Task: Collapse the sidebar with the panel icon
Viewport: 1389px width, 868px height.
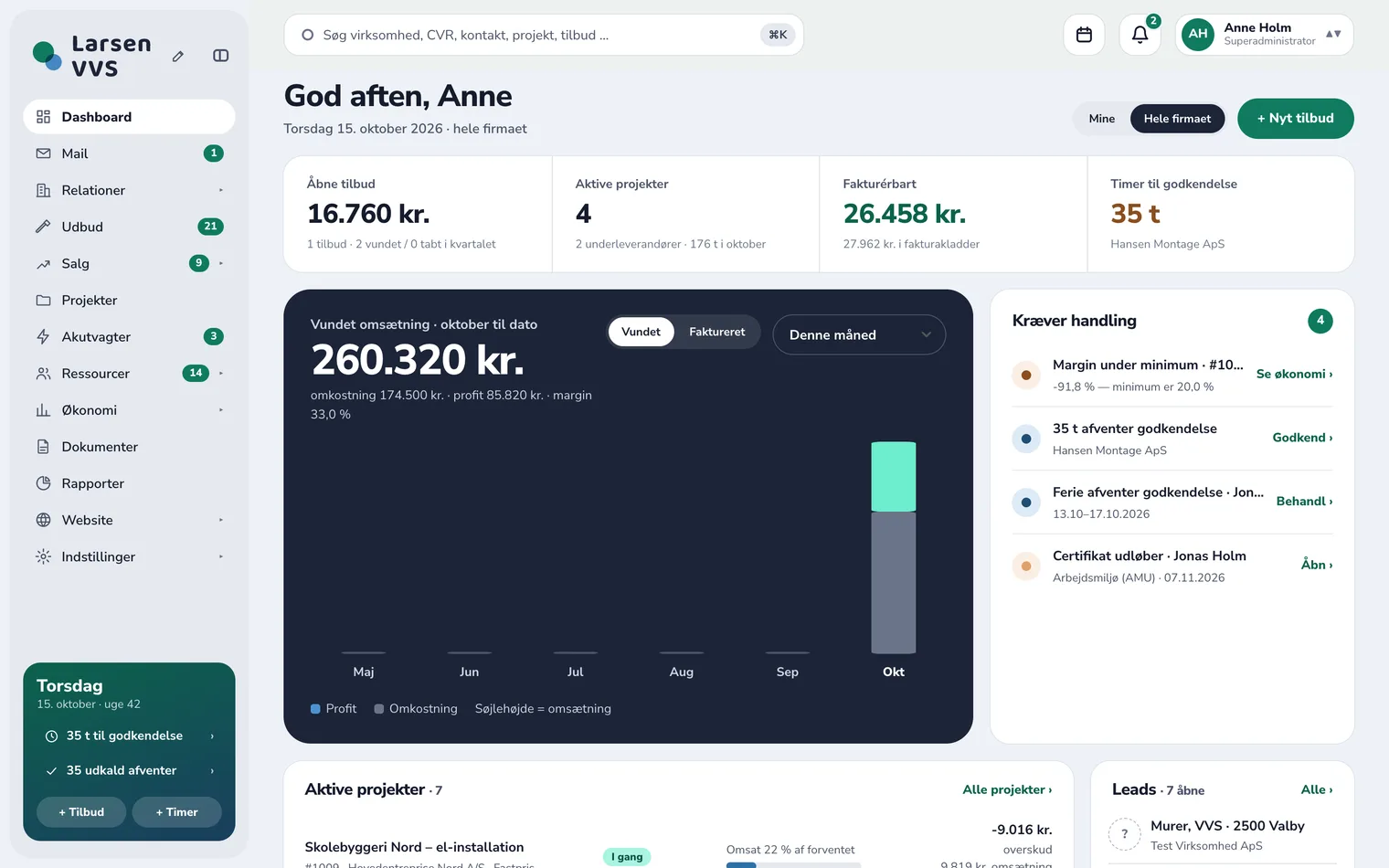Action: pos(221,56)
